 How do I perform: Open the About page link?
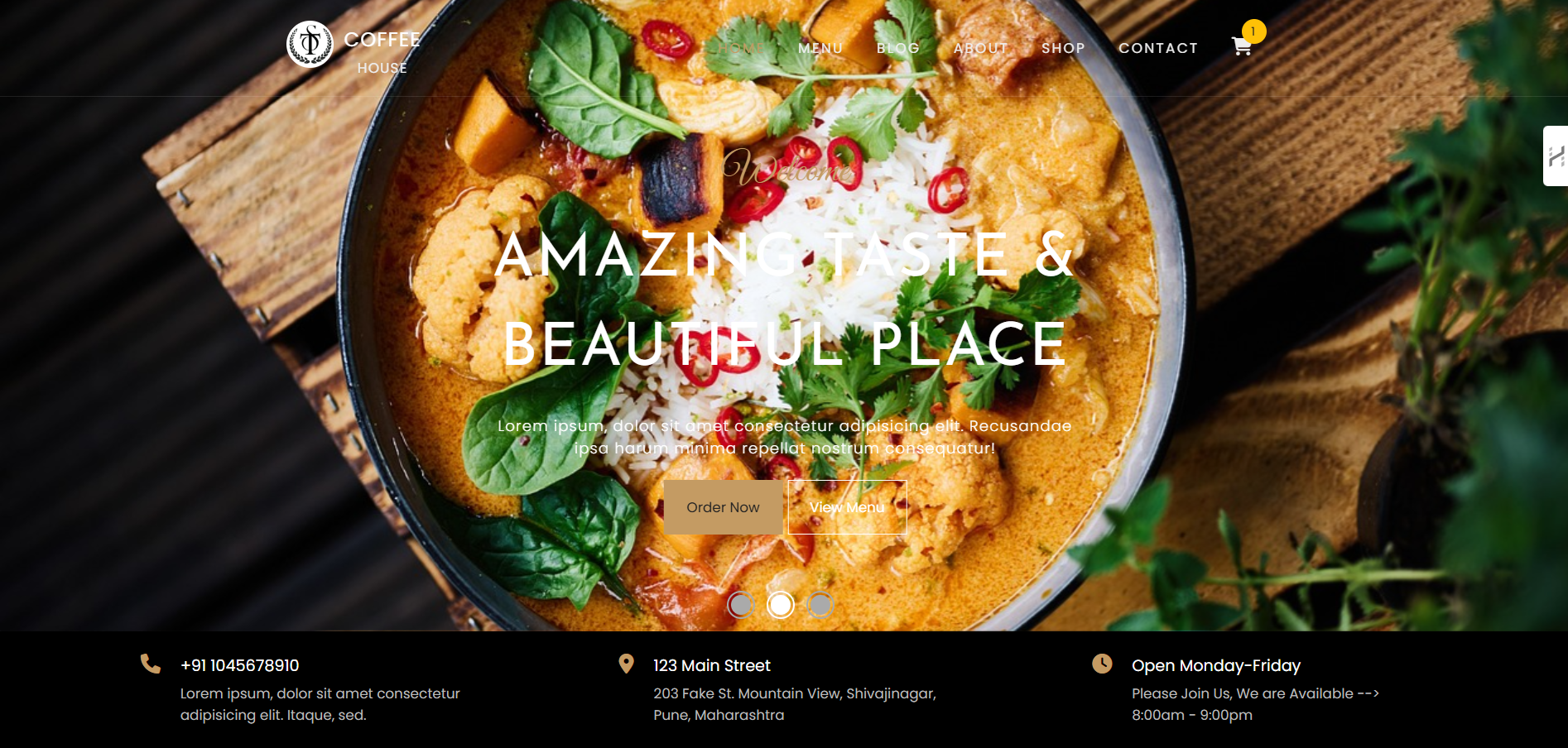coord(981,48)
